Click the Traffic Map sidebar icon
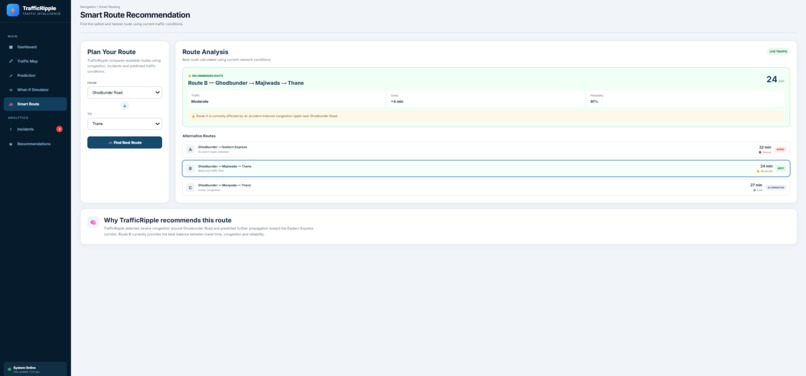Screen dimensions: 806x376 click(x=11, y=61)
